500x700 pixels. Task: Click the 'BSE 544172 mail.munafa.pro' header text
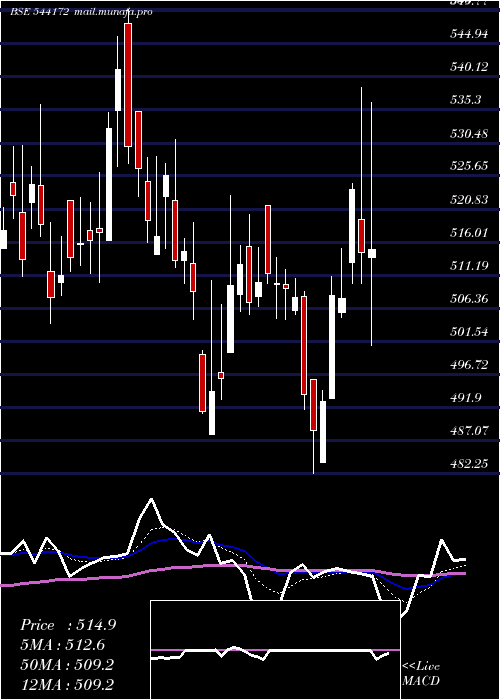[81, 12]
